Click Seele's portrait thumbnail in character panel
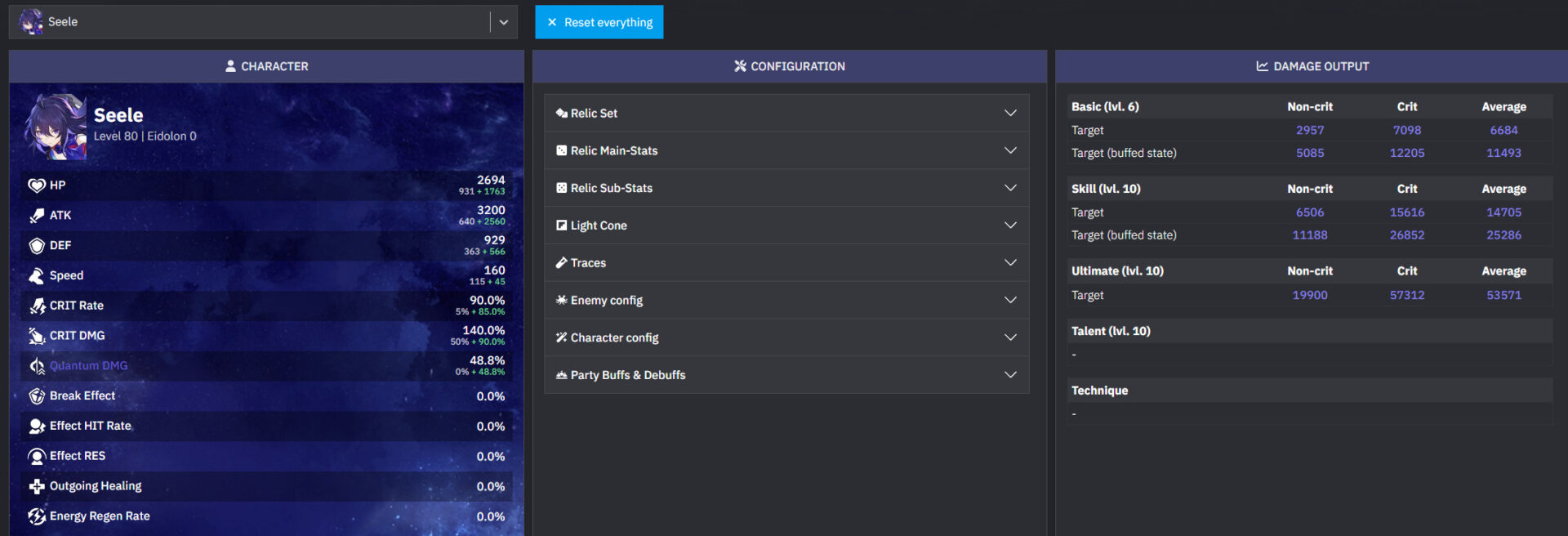Image resolution: width=1568 pixels, height=536 pixels. 55,127
